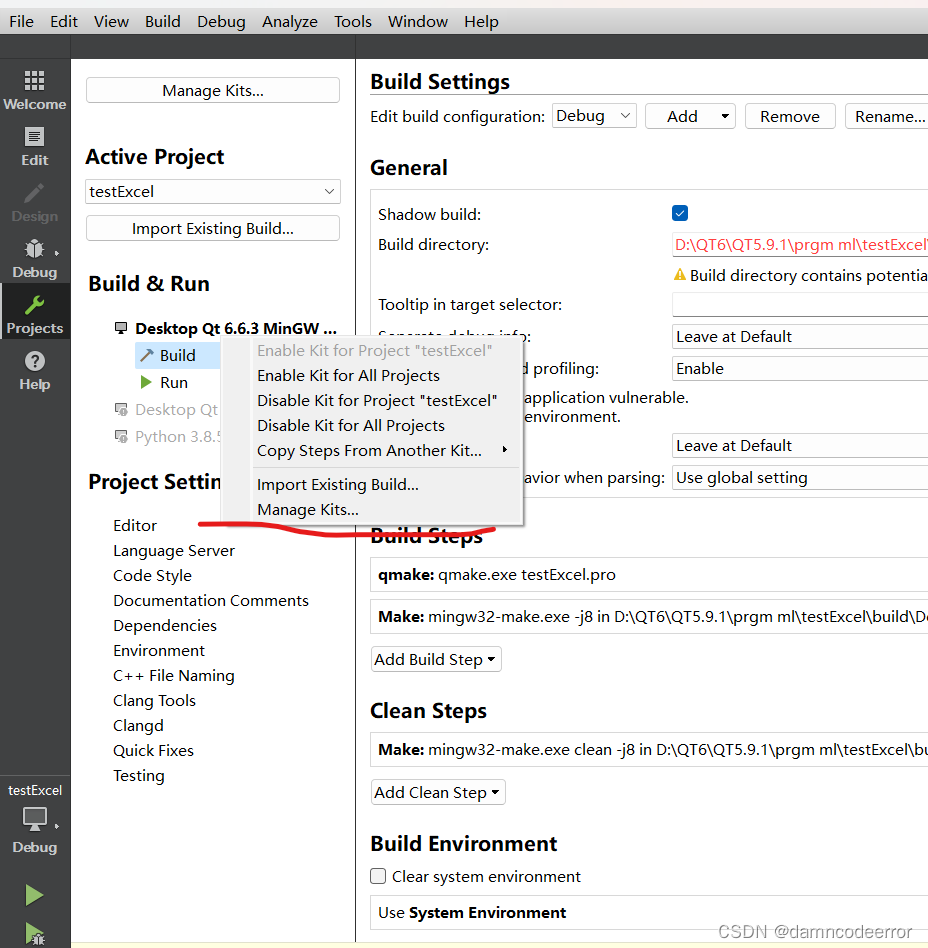
Task: Open Code Style project settings
Action: point(152,576)
